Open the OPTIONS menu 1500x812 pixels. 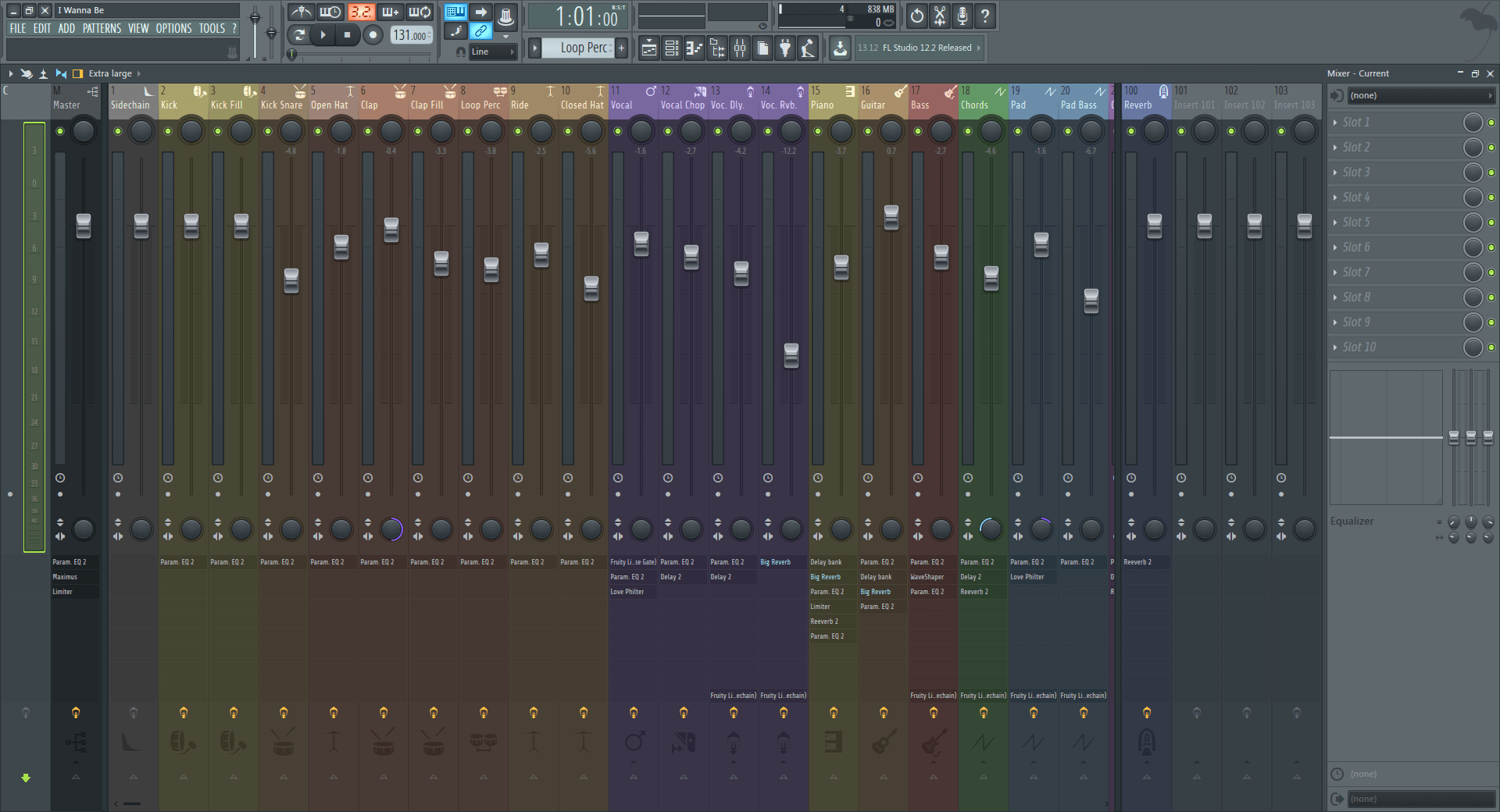[173, 28]
